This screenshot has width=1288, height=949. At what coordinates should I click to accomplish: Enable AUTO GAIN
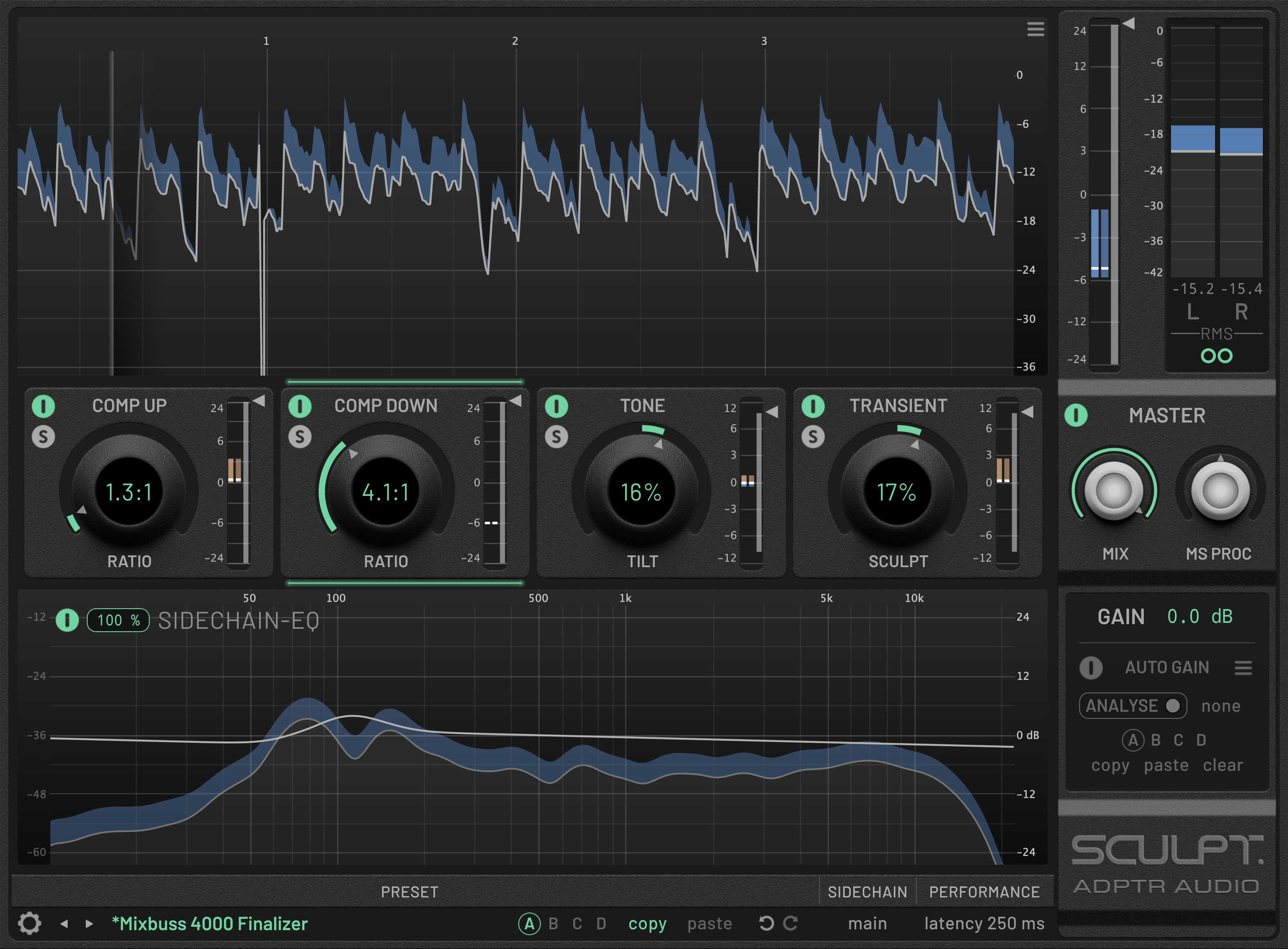point(1091,669)
